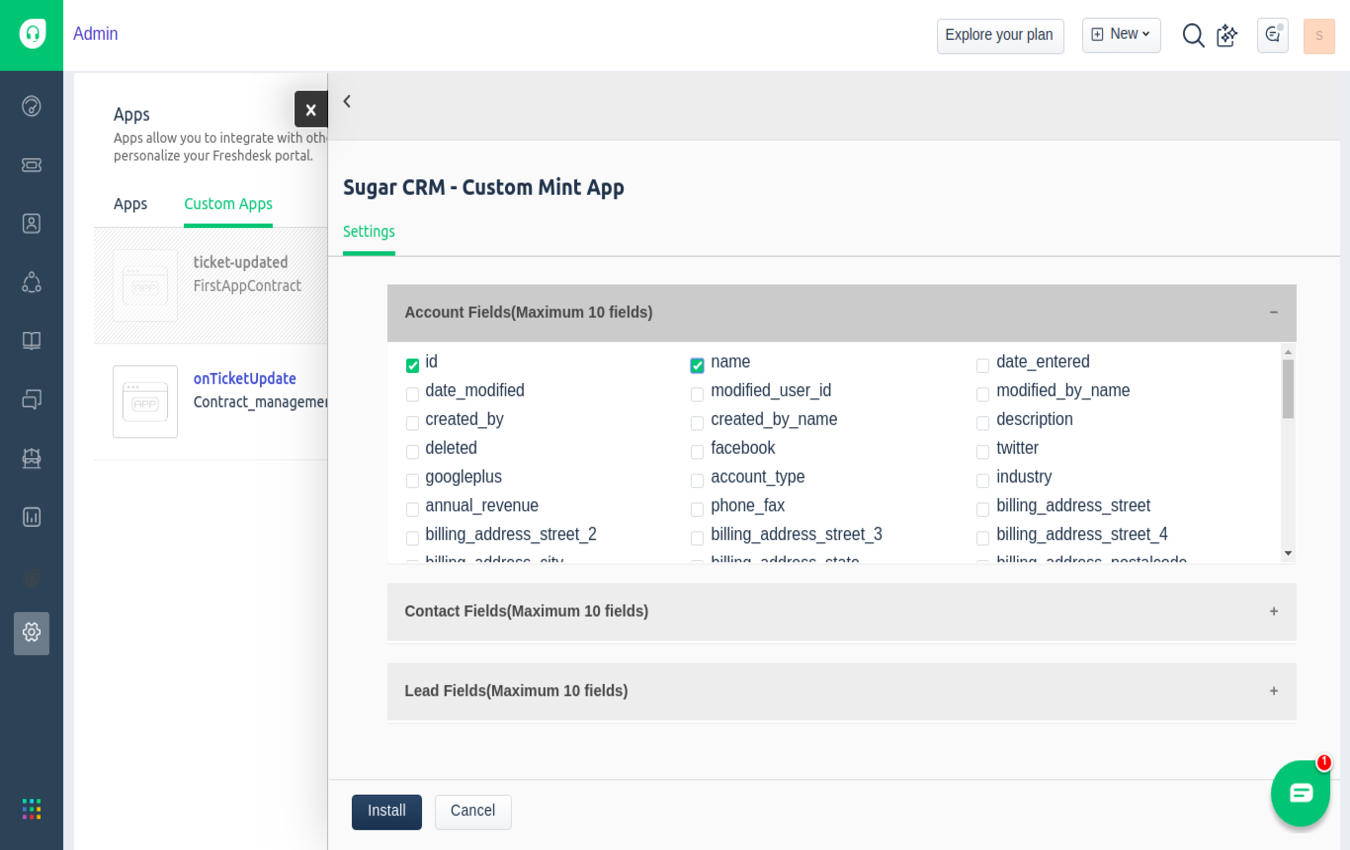Click the fields list scroll up arrow

(x=1288, y=352)
